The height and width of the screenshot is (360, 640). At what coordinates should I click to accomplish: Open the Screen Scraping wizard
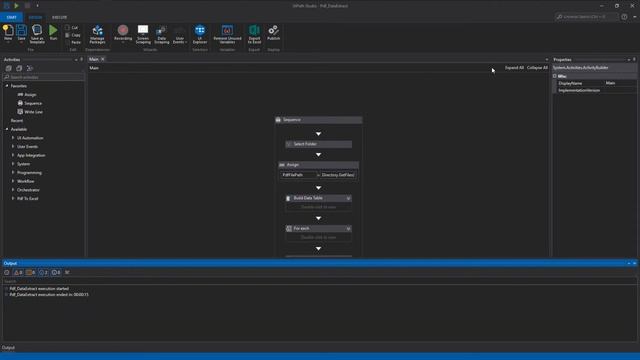[x=143, y=34]
